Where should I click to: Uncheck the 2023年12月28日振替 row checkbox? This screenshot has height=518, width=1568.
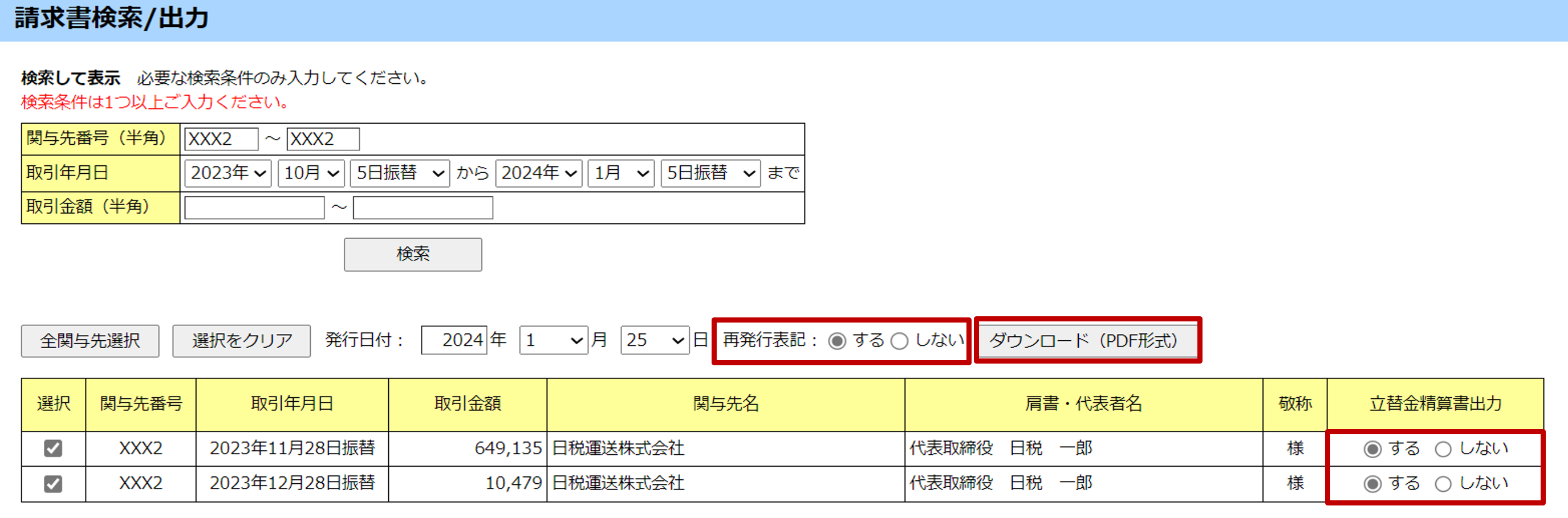[53, 484]
